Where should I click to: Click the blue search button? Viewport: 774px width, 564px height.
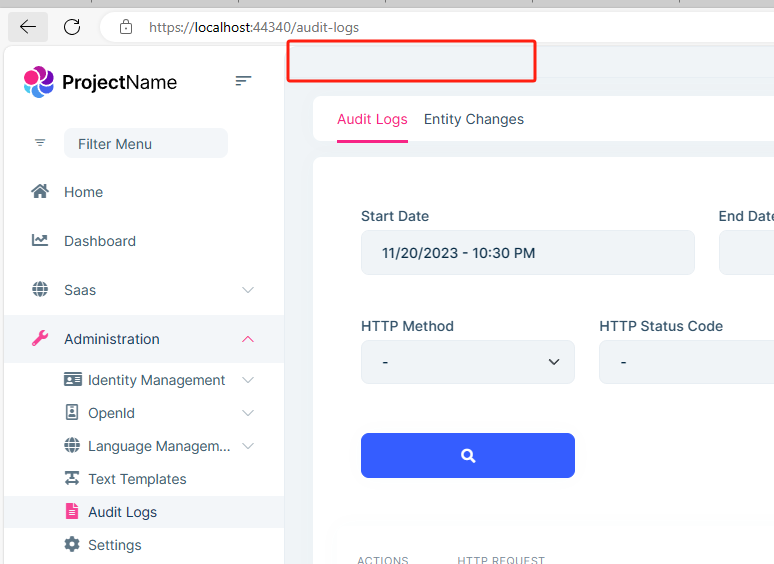(467, 455)
